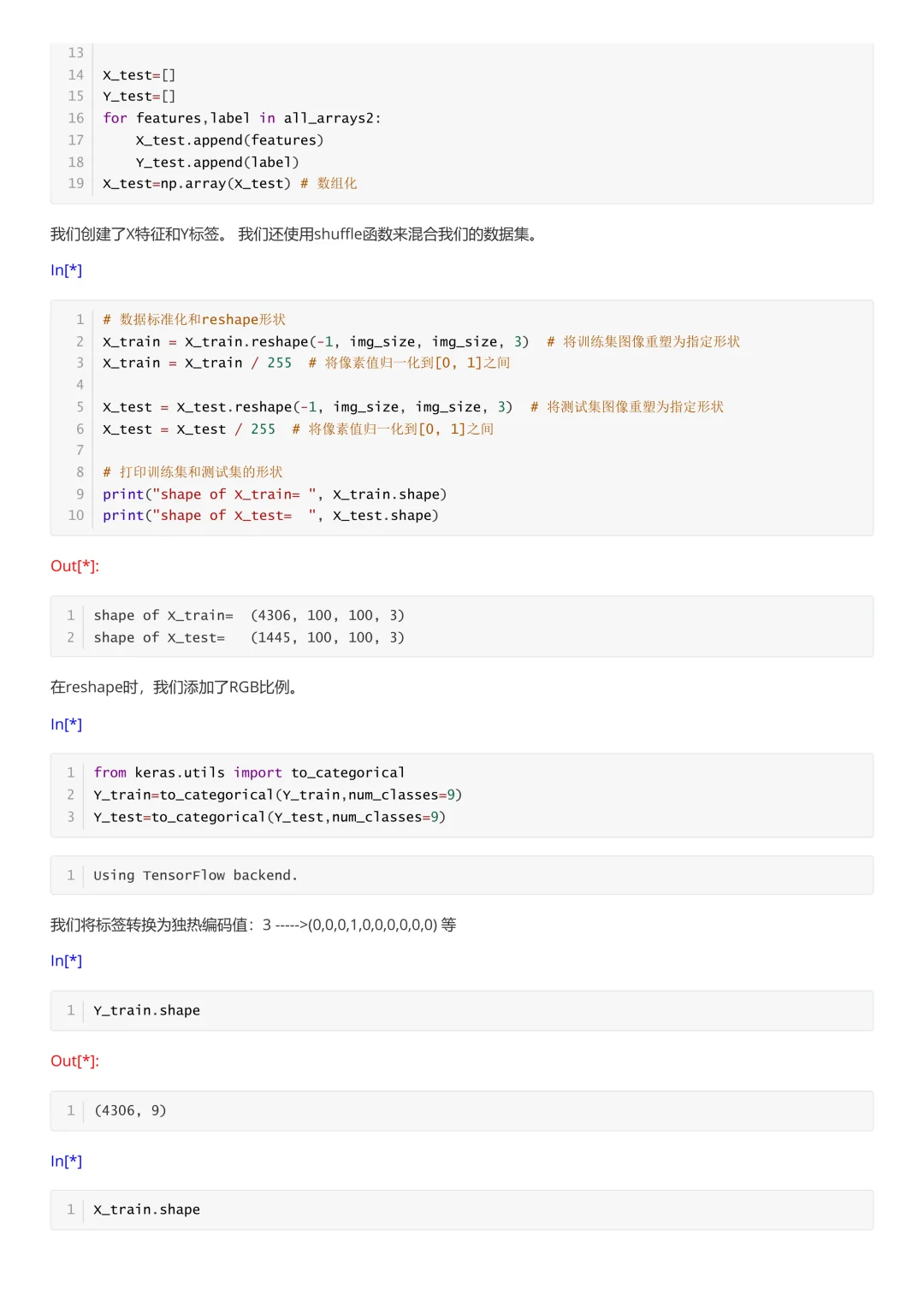Click the paragraph mentioning the shuffle function
The width and height of the screenshot is (924, 1307).
pos(297,234)
